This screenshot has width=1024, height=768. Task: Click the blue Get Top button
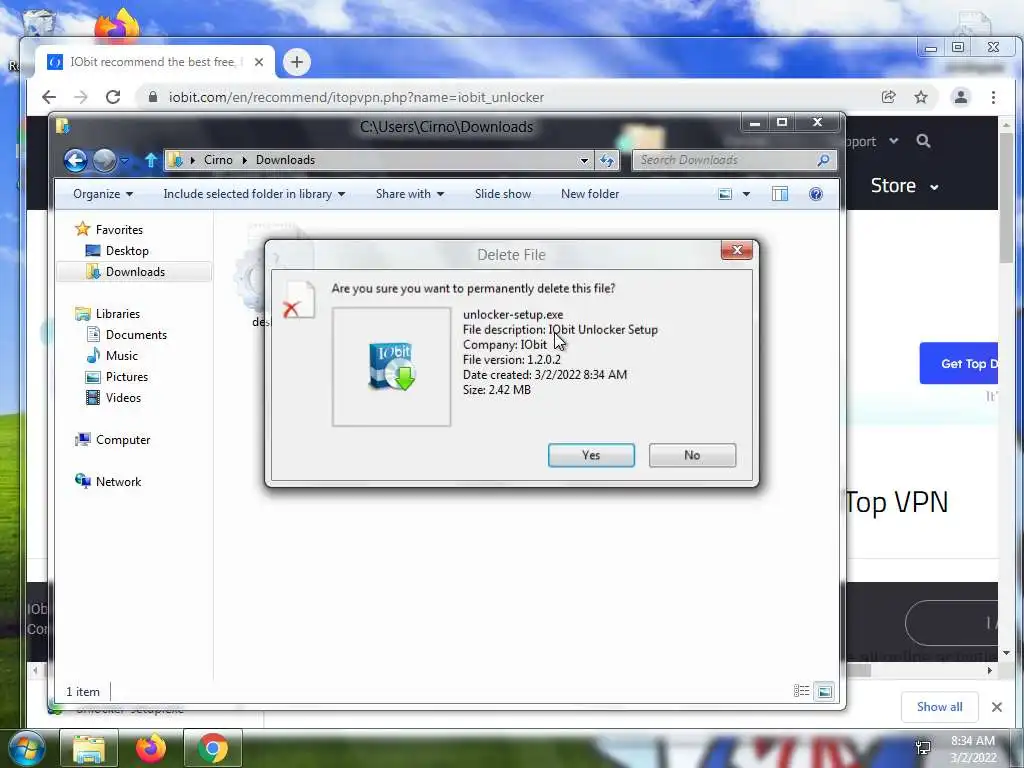pyautogui.click(x=959, y=363)
